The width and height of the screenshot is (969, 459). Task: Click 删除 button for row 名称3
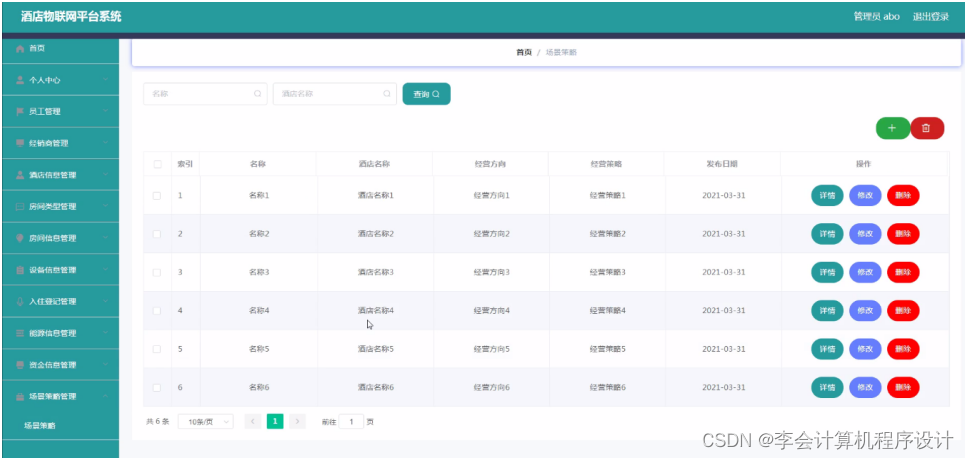tap(903, 272)
